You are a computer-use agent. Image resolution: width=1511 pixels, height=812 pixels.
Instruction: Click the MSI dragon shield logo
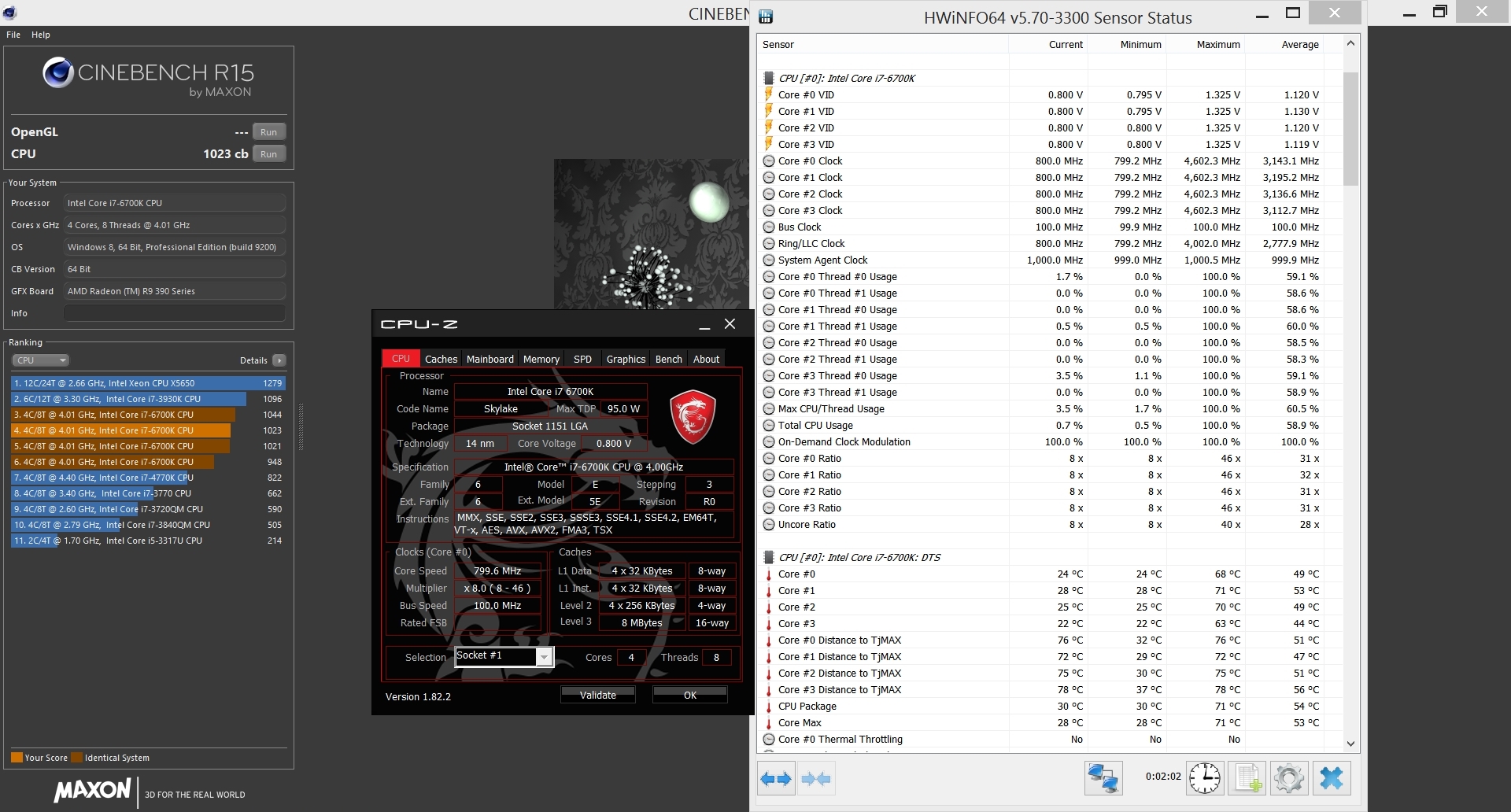[x=693, y=418]
